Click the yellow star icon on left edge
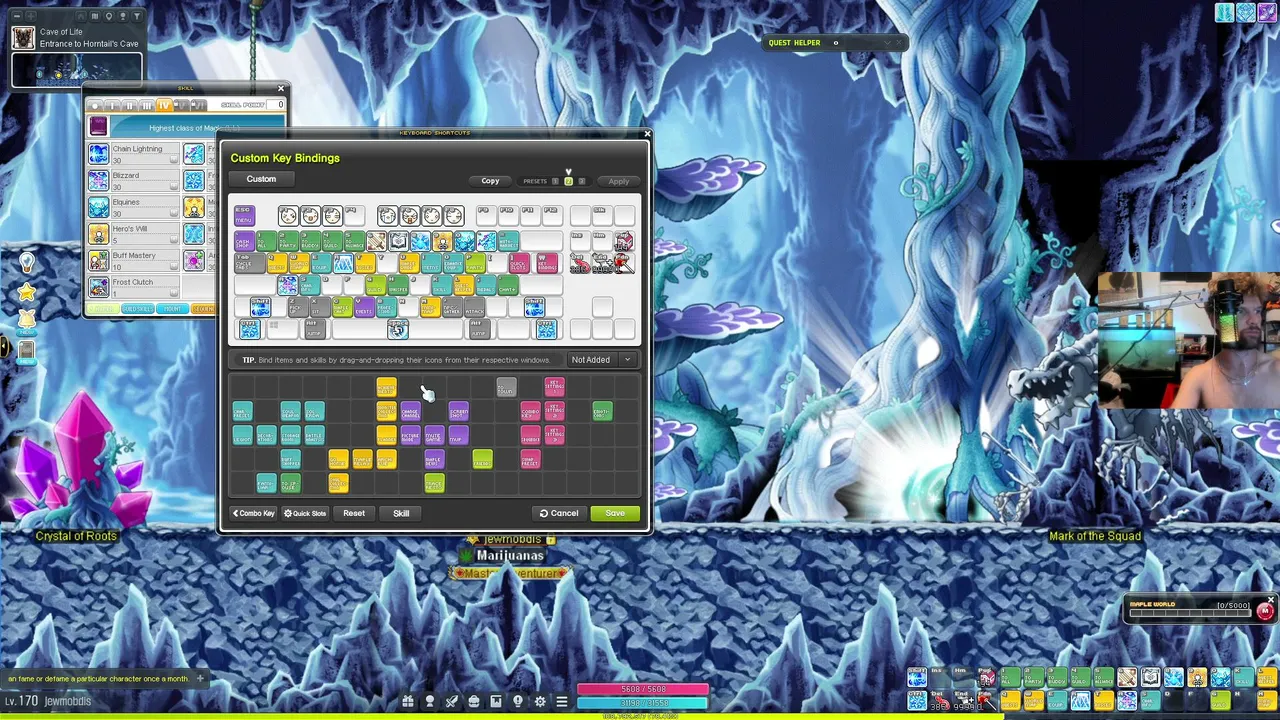 coord(27,292)
